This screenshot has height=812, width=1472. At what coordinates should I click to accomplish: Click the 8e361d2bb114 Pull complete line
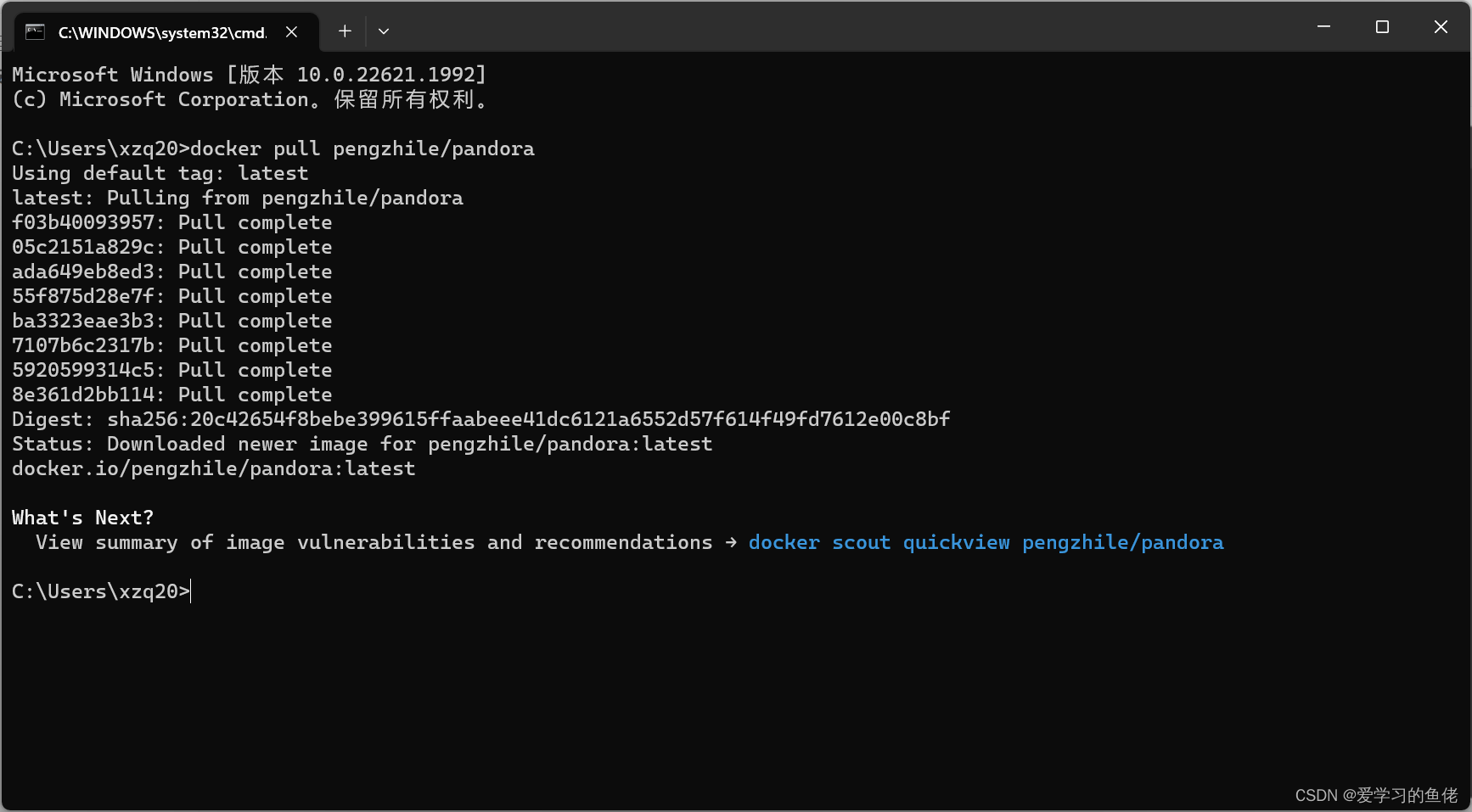[x=172, y=395]
